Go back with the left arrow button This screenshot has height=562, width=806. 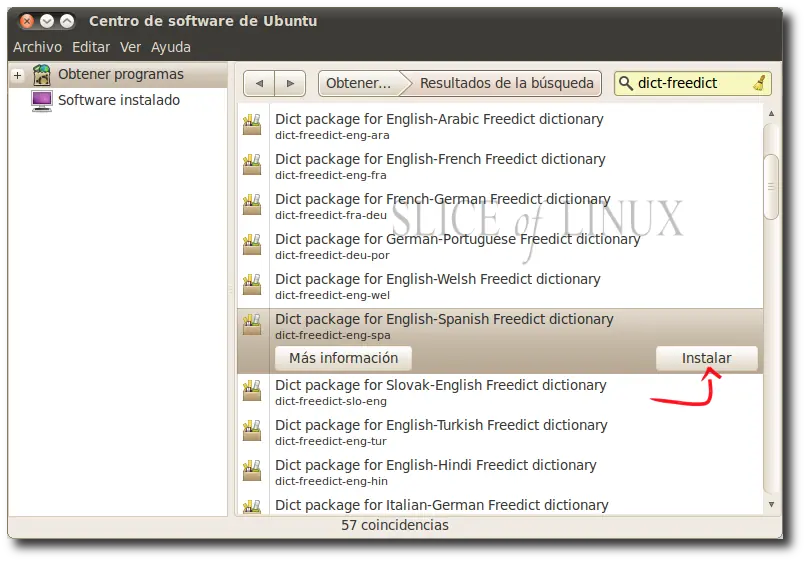click(259, 83)
